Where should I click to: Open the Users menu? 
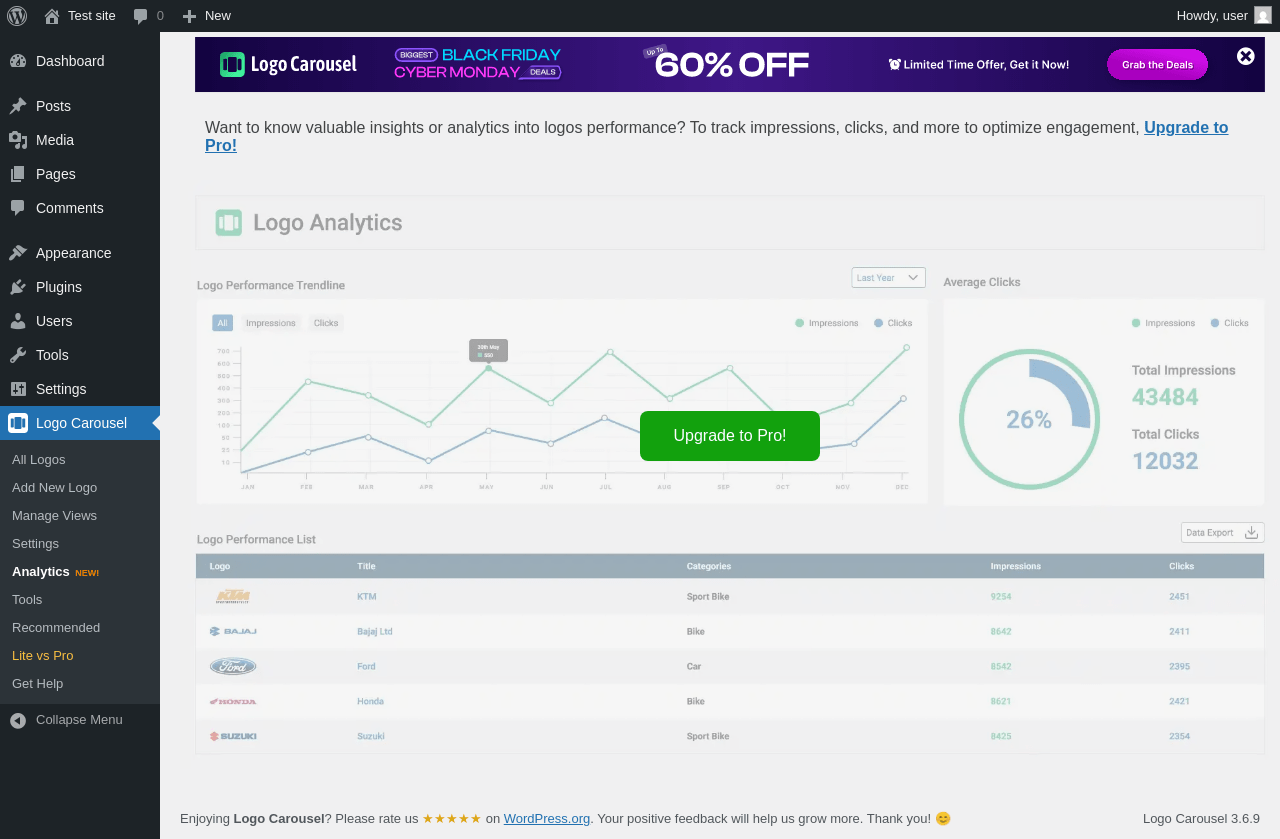80,321
